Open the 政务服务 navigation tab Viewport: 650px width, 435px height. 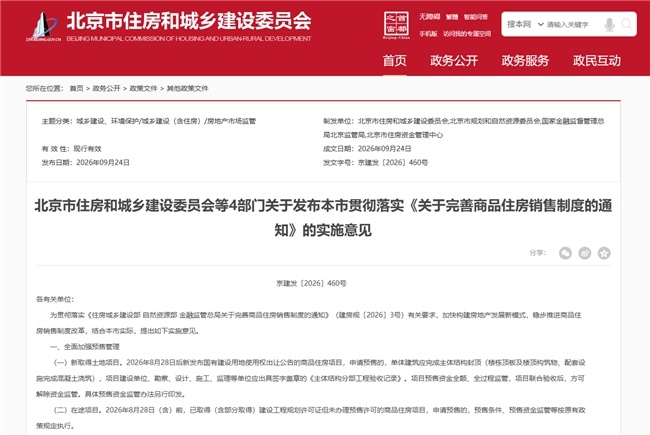tap(525, 61)
